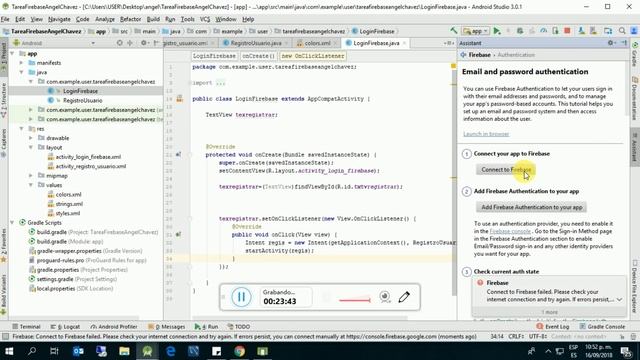
Task: Click the Make Project hammer icon
Action: pyautogui.click(x=453, y=31)
